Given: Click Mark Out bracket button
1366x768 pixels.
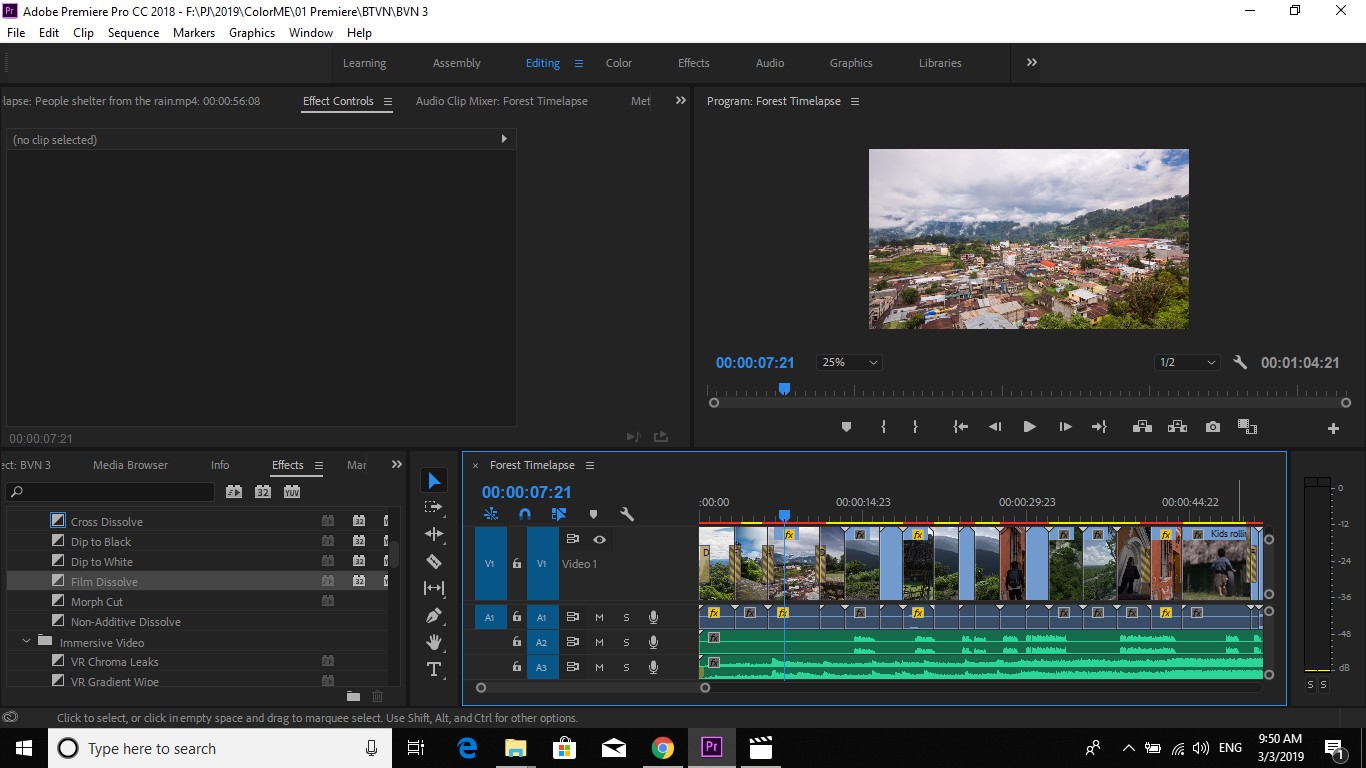Looking at the screenshot, I should [x=915, y=427].
